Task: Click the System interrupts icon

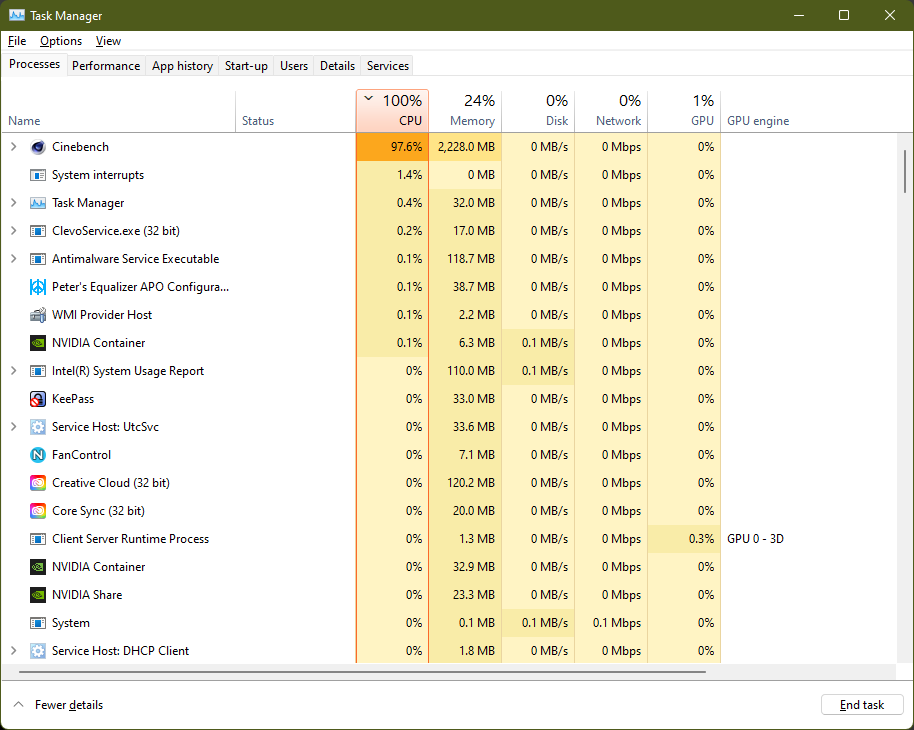Action: (38, 175)
